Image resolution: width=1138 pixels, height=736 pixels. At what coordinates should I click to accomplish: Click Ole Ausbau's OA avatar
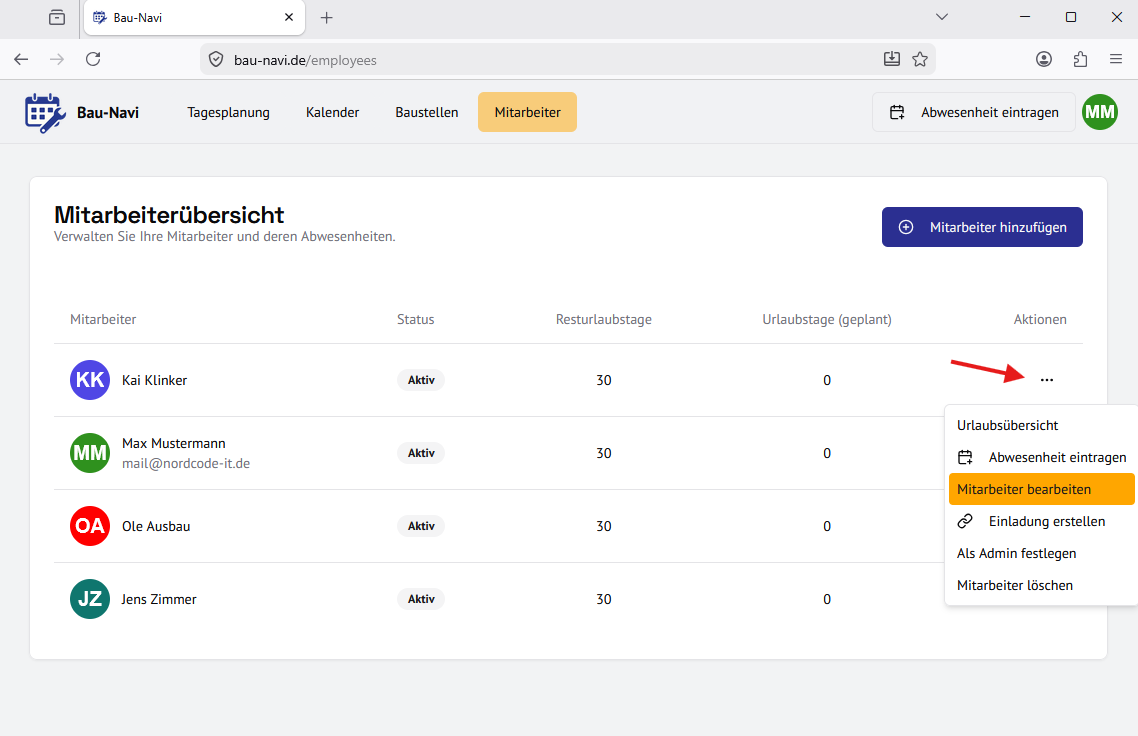[90, 526]
